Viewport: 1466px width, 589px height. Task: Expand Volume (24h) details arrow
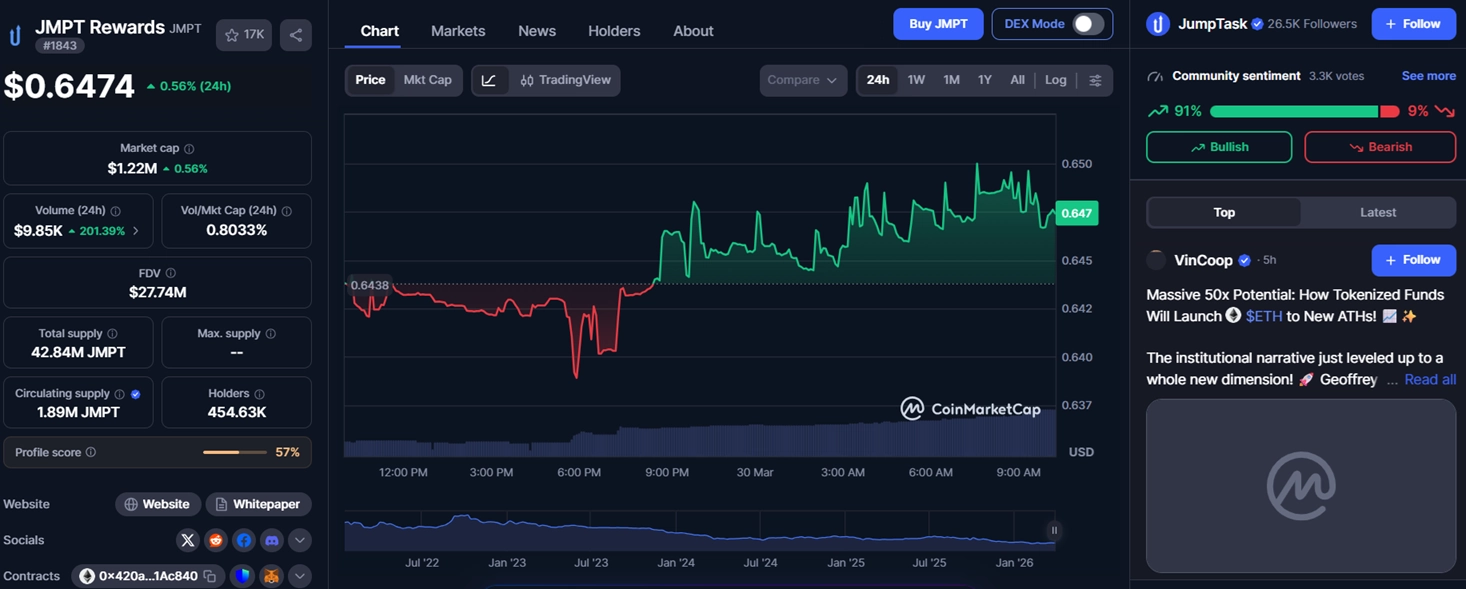coord(136,231)
